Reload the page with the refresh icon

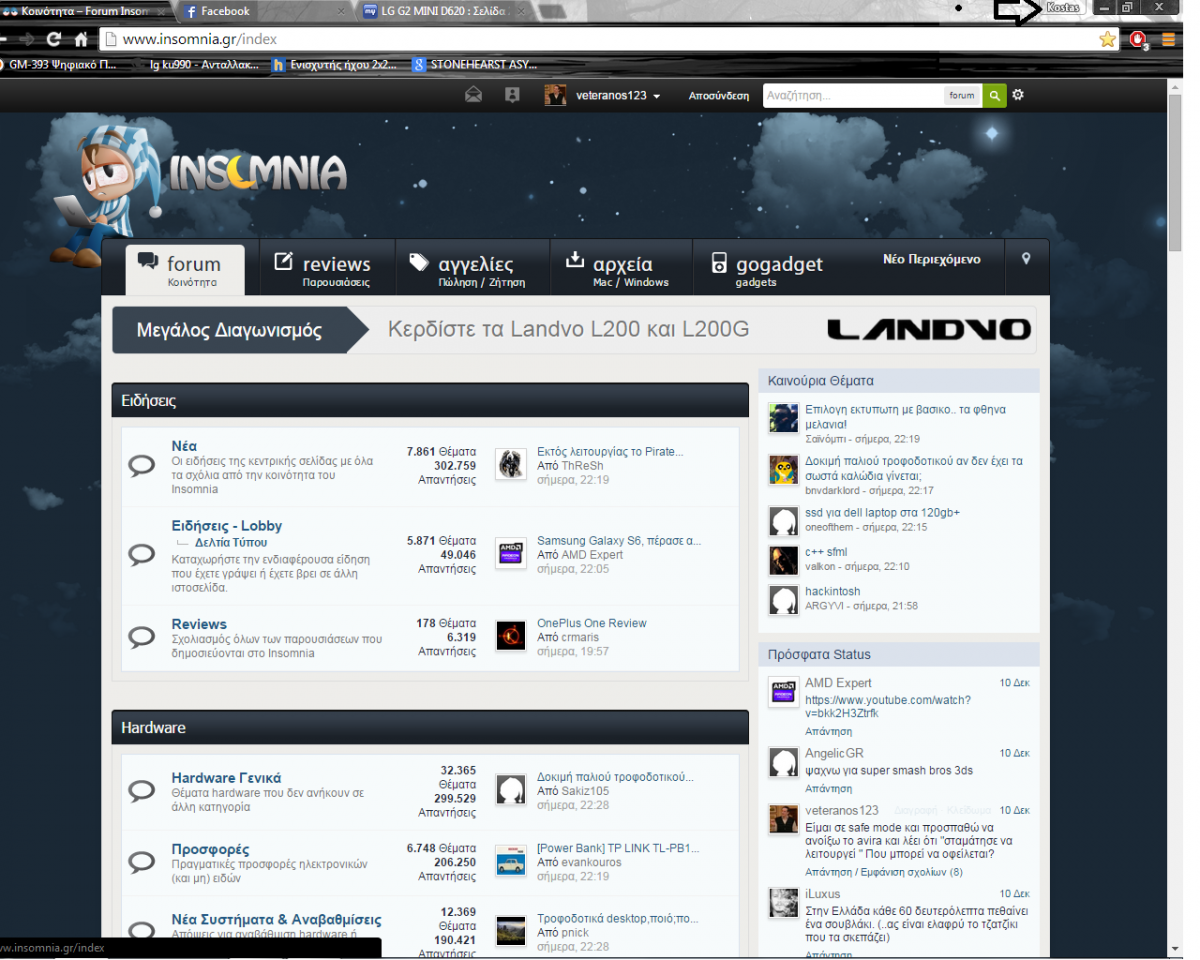point(53,40)
